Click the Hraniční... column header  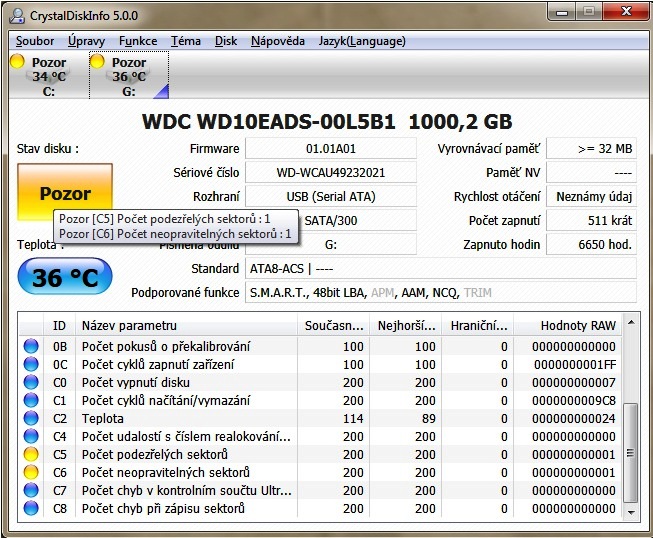[x=478, y=326]
